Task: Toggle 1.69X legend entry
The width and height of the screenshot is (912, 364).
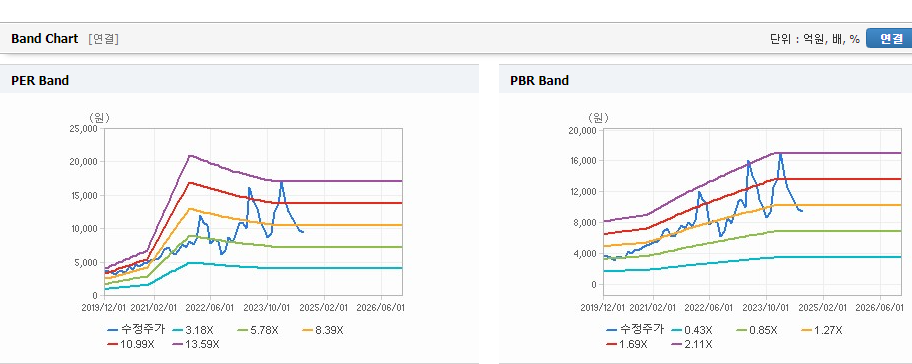Action: pyautogui.click(x=626, y=344)
